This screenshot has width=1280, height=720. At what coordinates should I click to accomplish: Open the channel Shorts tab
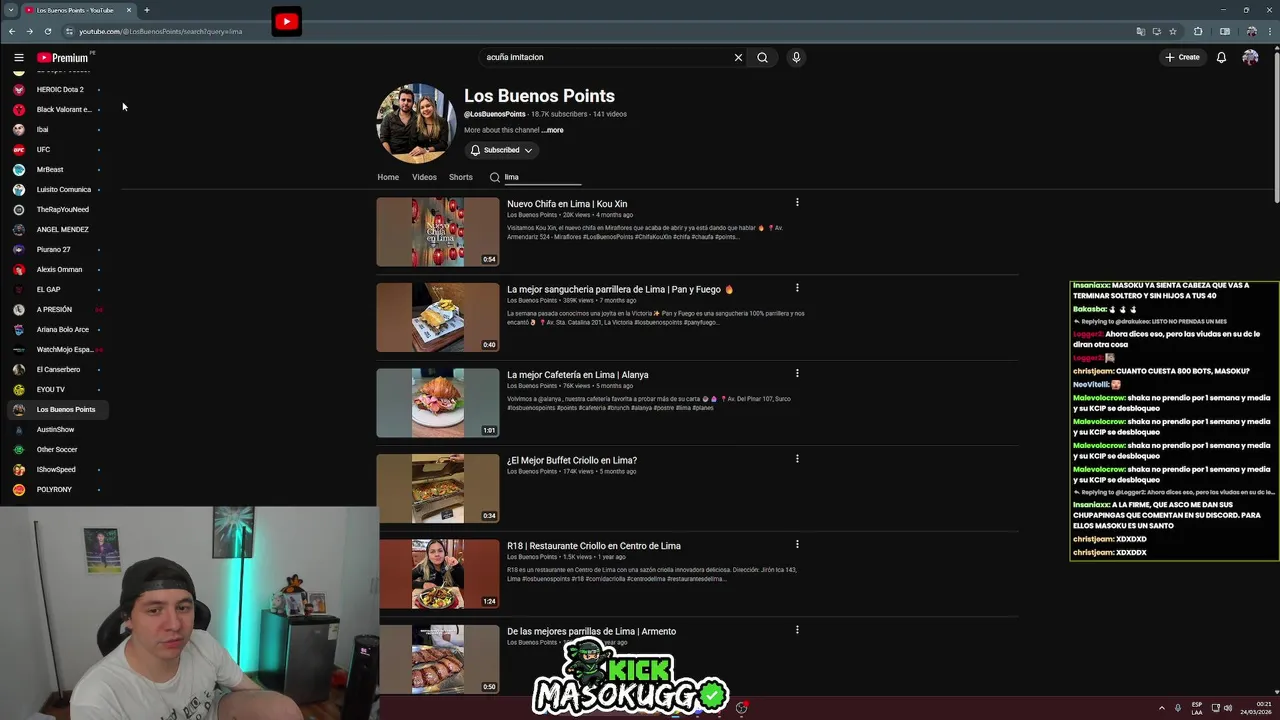(x=461, y=177)
